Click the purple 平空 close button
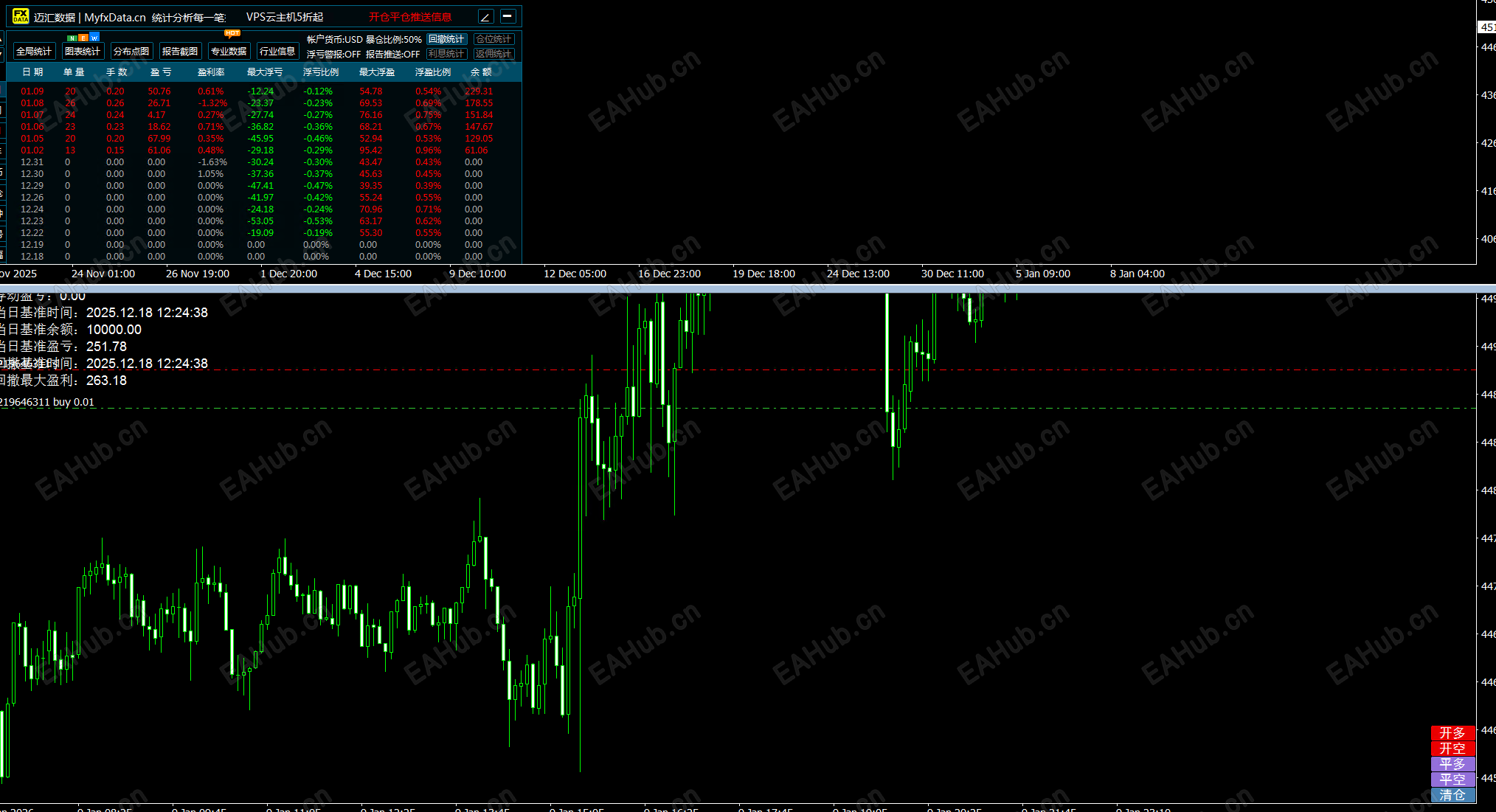The height and width of the screenshot is (812, 1496). click(1452, 779)
